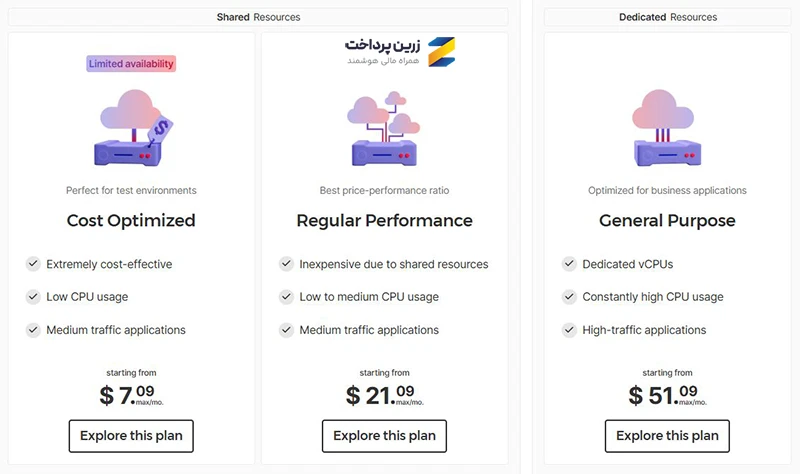Explore this plan for Cost Optimized
Image resolution: width=800 pixels, height=474 pixels.
[x=131, y=436]
